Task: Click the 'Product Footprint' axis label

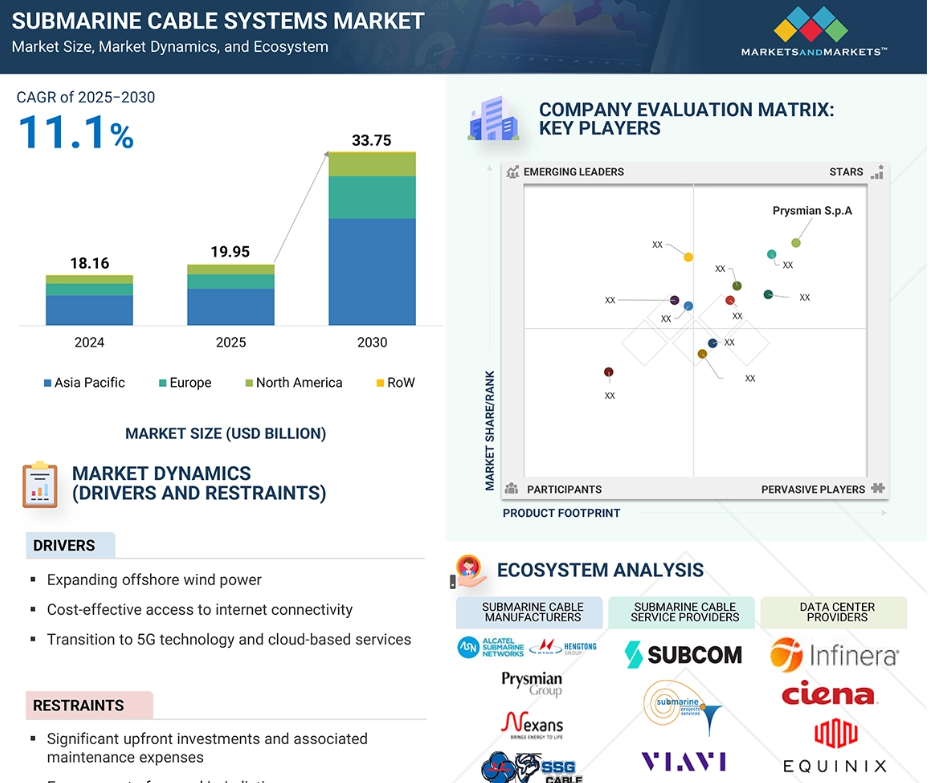Action: point(562,513)
